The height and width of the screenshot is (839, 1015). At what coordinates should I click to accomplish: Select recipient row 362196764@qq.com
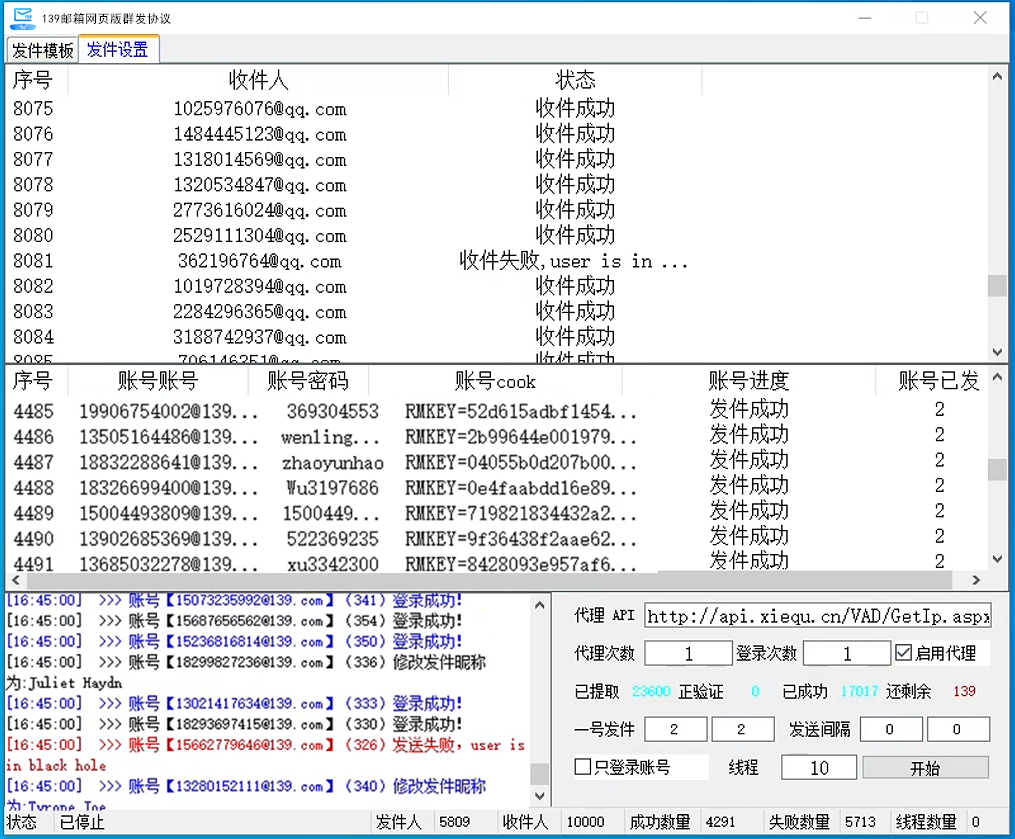point(259,261)
